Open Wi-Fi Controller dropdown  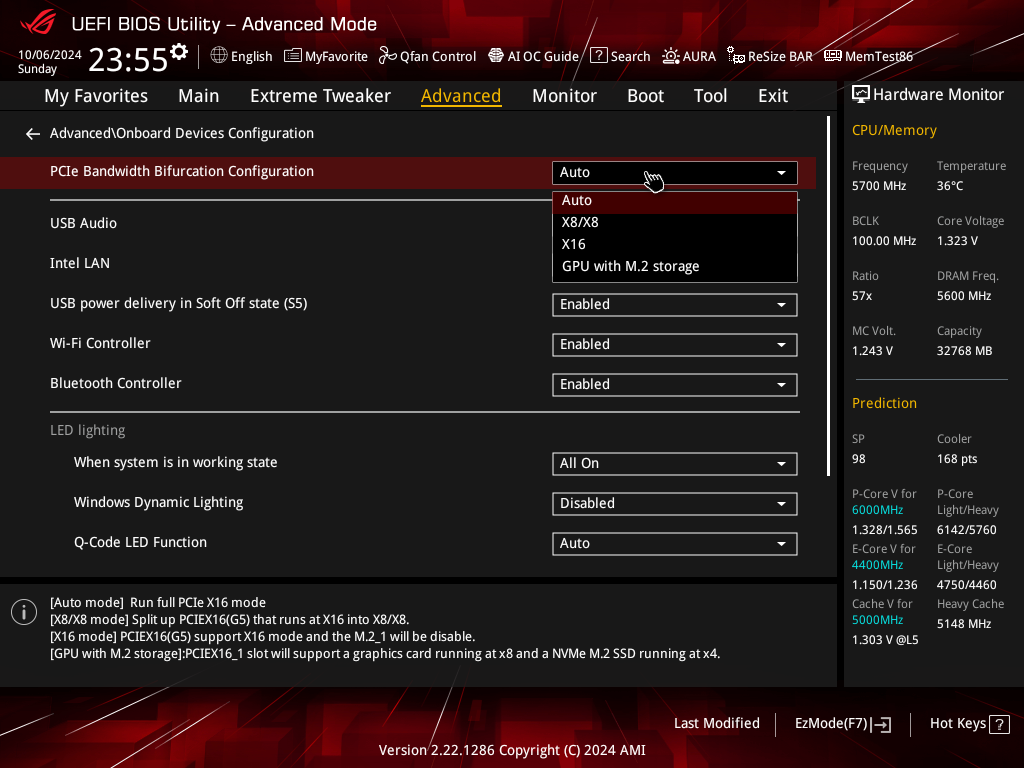[x=675, y=345]
